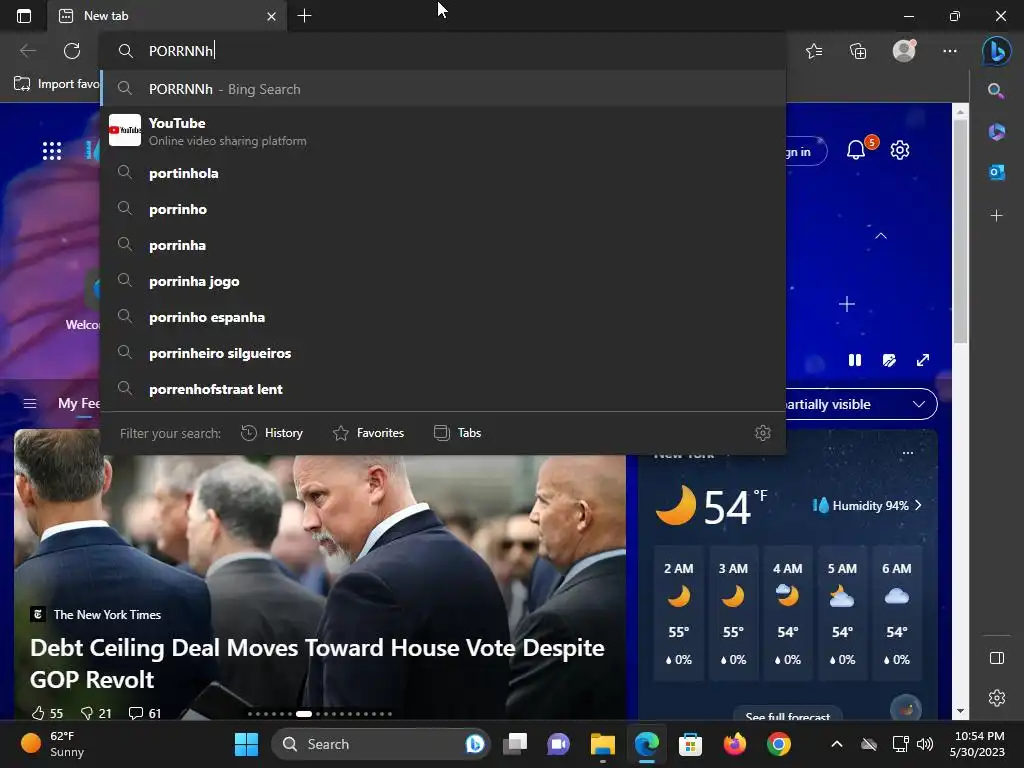Filter search by Tabs

(x=457, y=433)
